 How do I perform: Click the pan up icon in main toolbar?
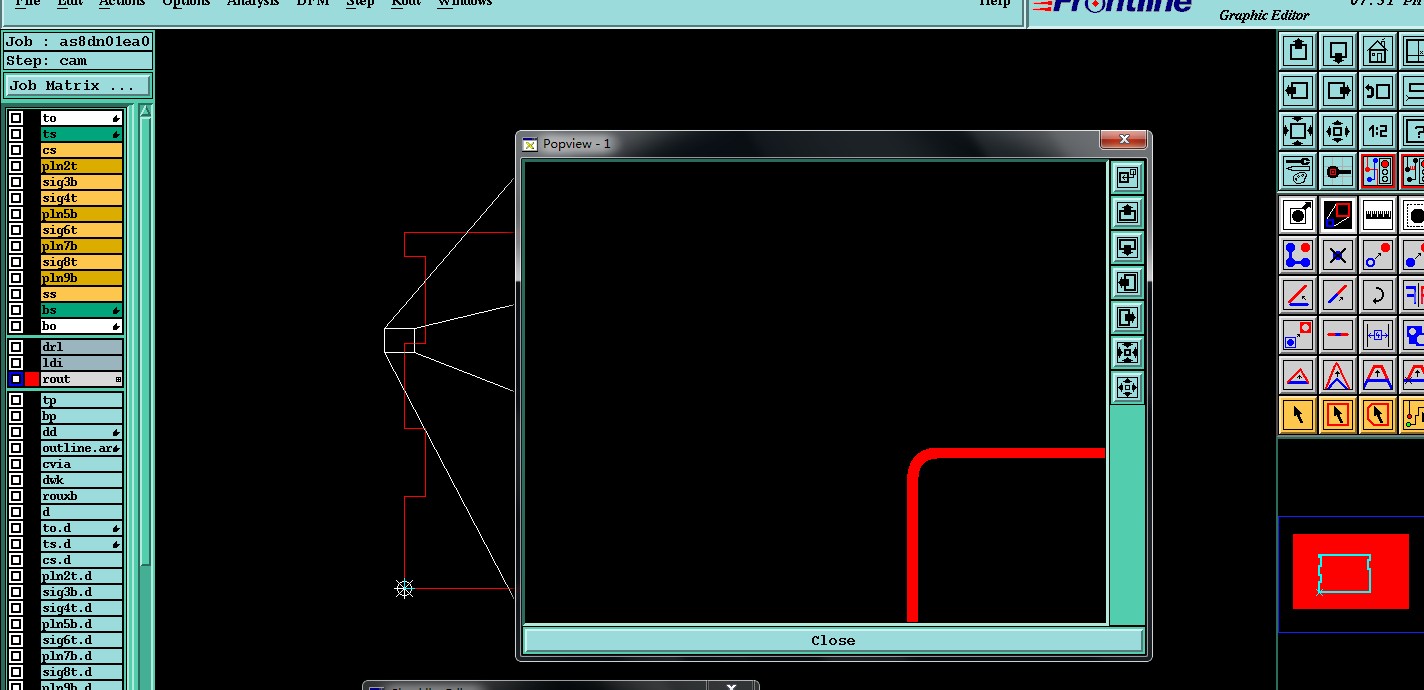tap(1298, 50)
